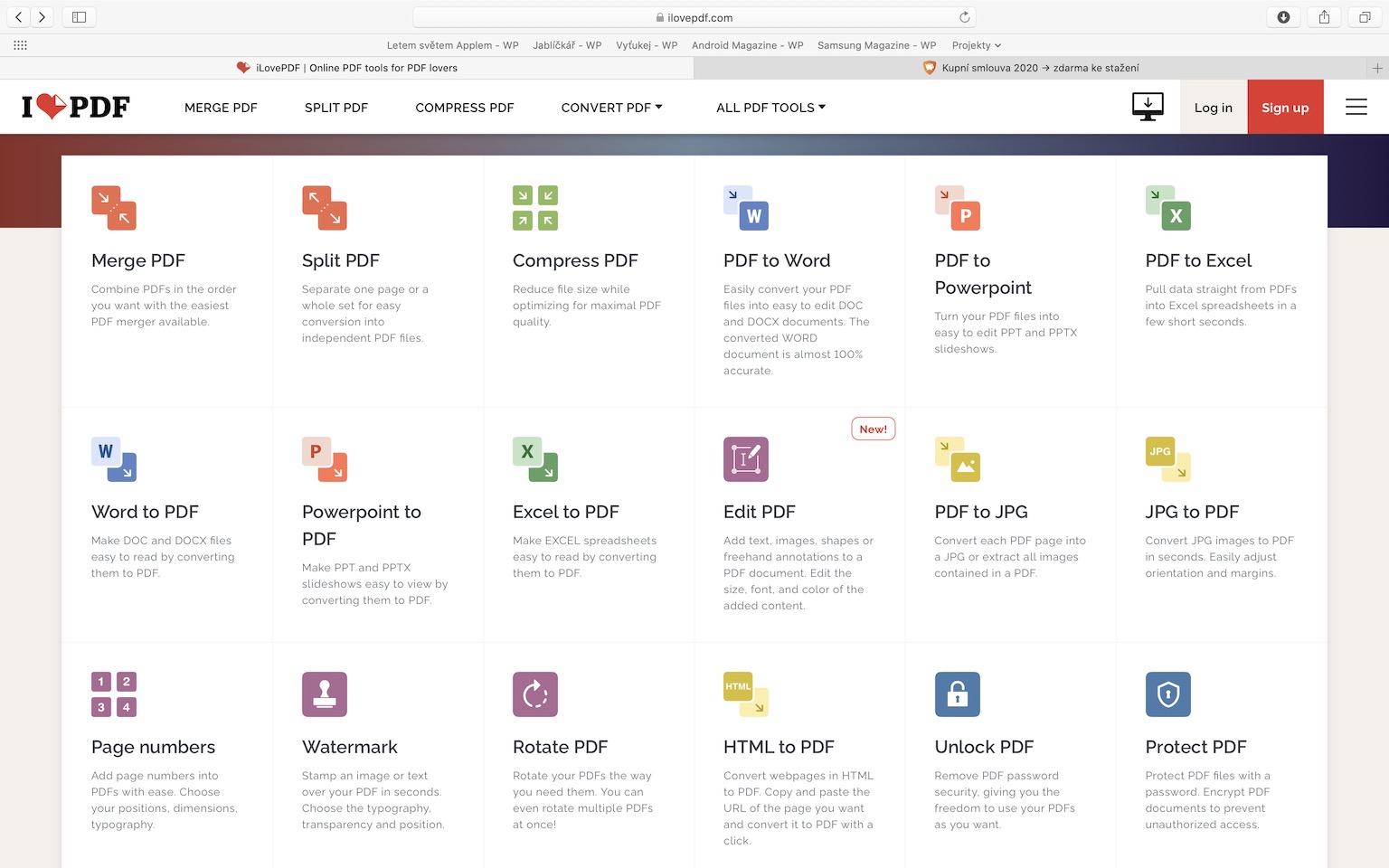Screen dimensions: 1389x868
Task: Click the Edit PDF tool icon
Action: [x=746, y=459]
